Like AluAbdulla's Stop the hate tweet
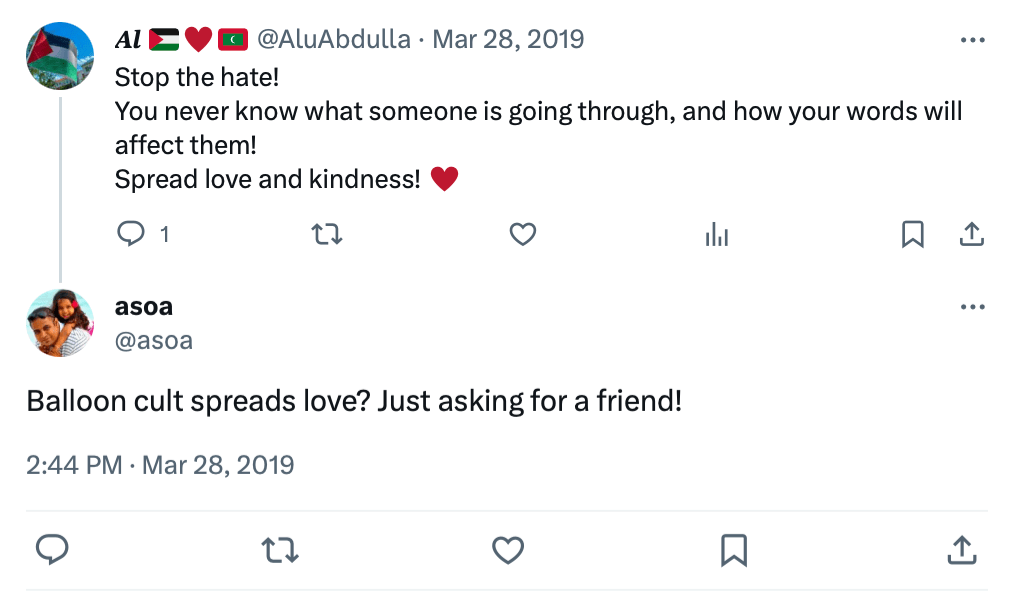 (523, 234)
